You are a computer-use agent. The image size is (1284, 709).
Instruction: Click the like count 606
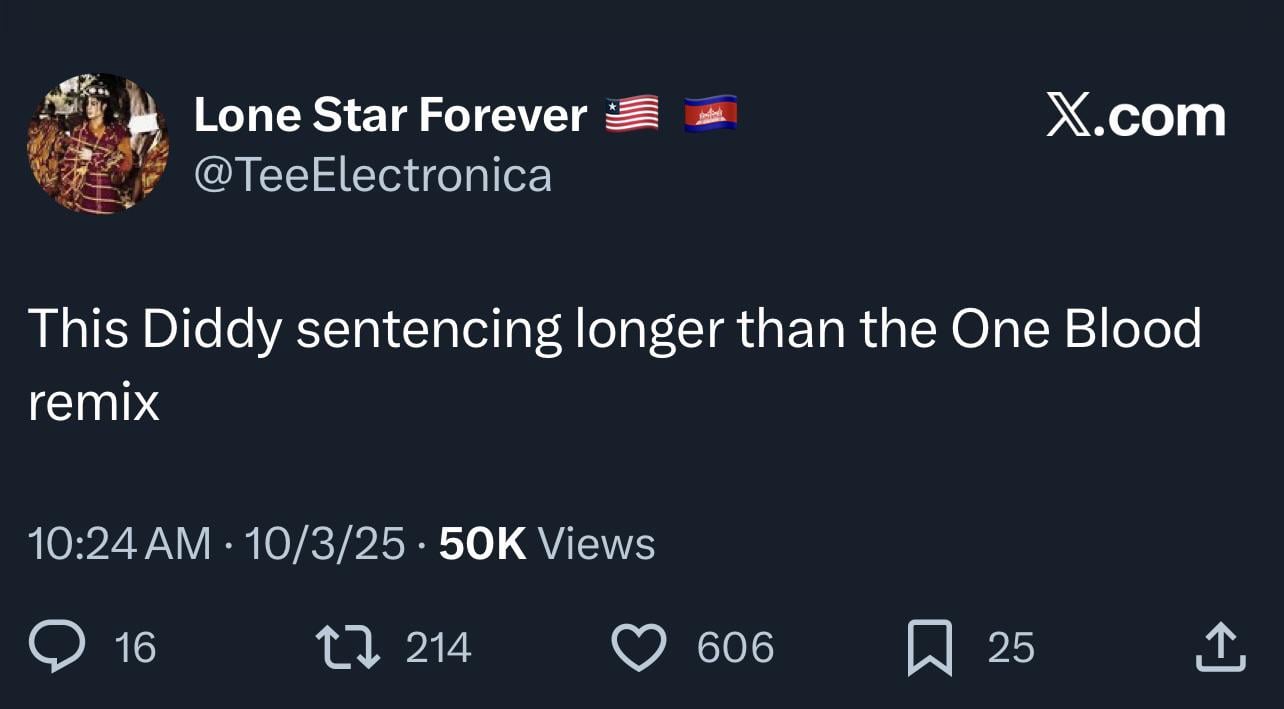pos(735,648)
